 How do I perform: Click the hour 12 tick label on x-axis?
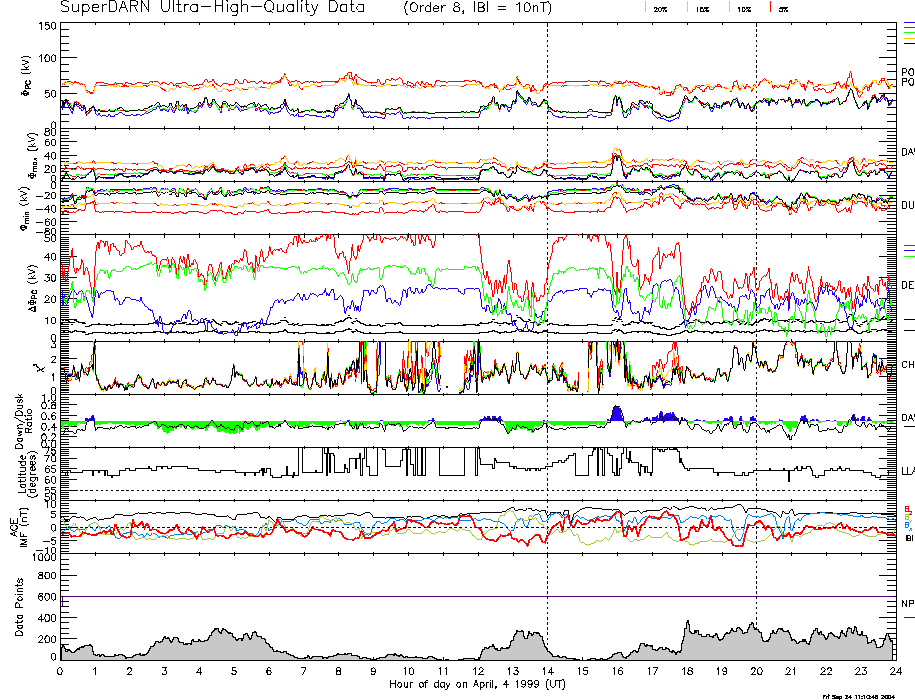pyautogui.click(x=477, y=671)
